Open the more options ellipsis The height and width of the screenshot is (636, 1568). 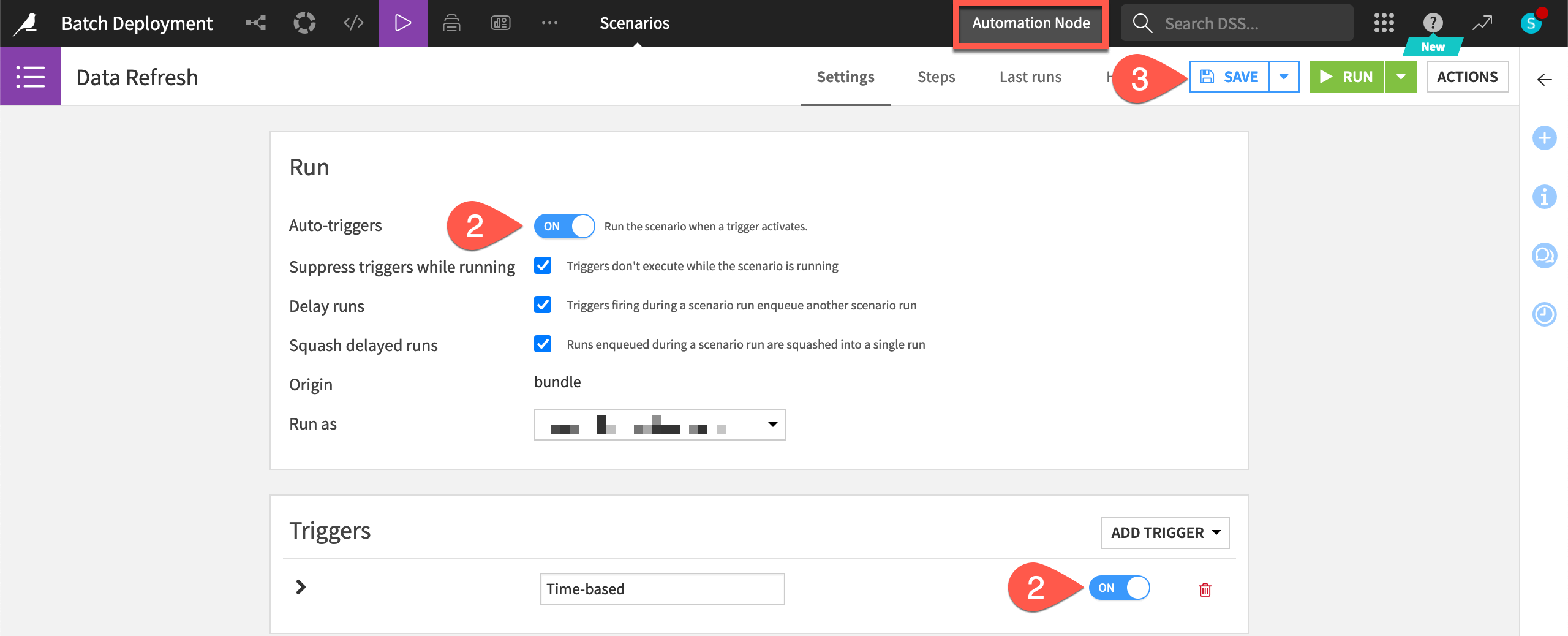549,23
